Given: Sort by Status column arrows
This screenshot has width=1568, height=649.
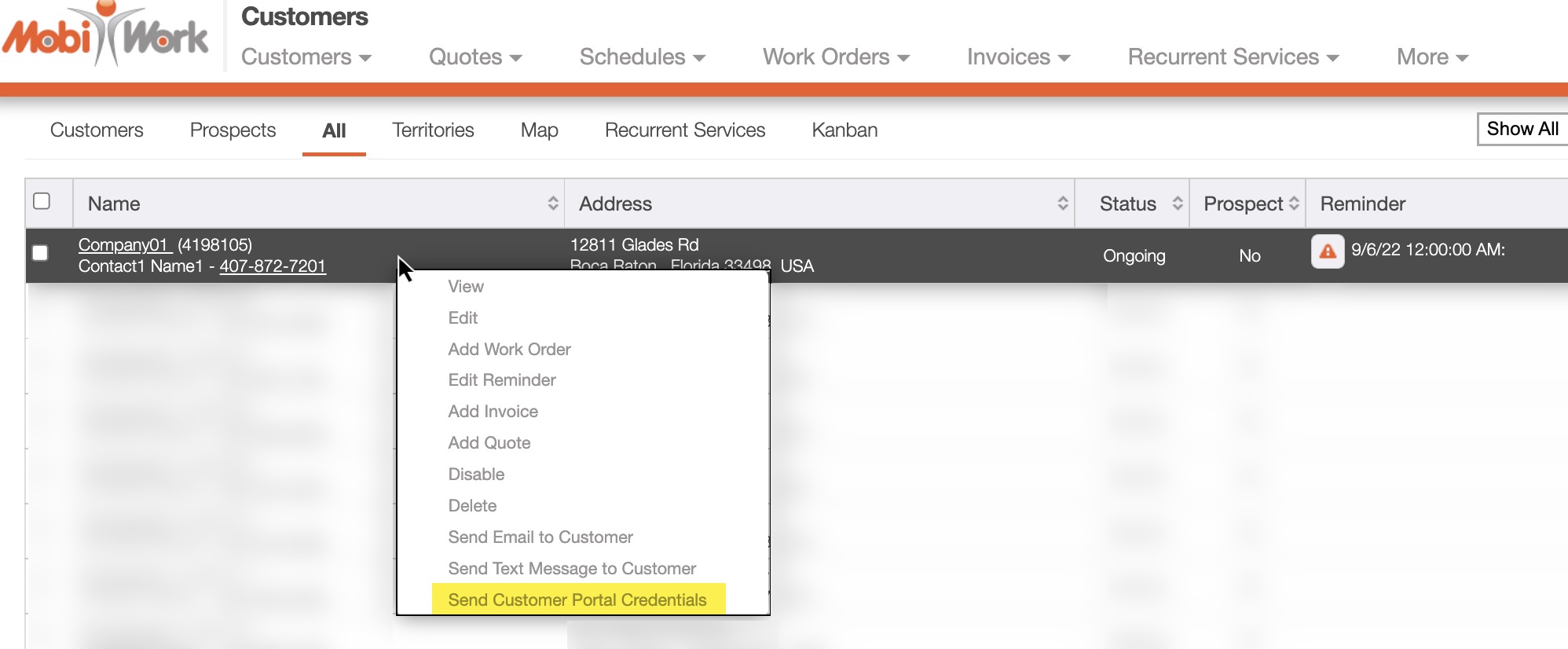Looking at the screenshot, I should (1177, 203).
